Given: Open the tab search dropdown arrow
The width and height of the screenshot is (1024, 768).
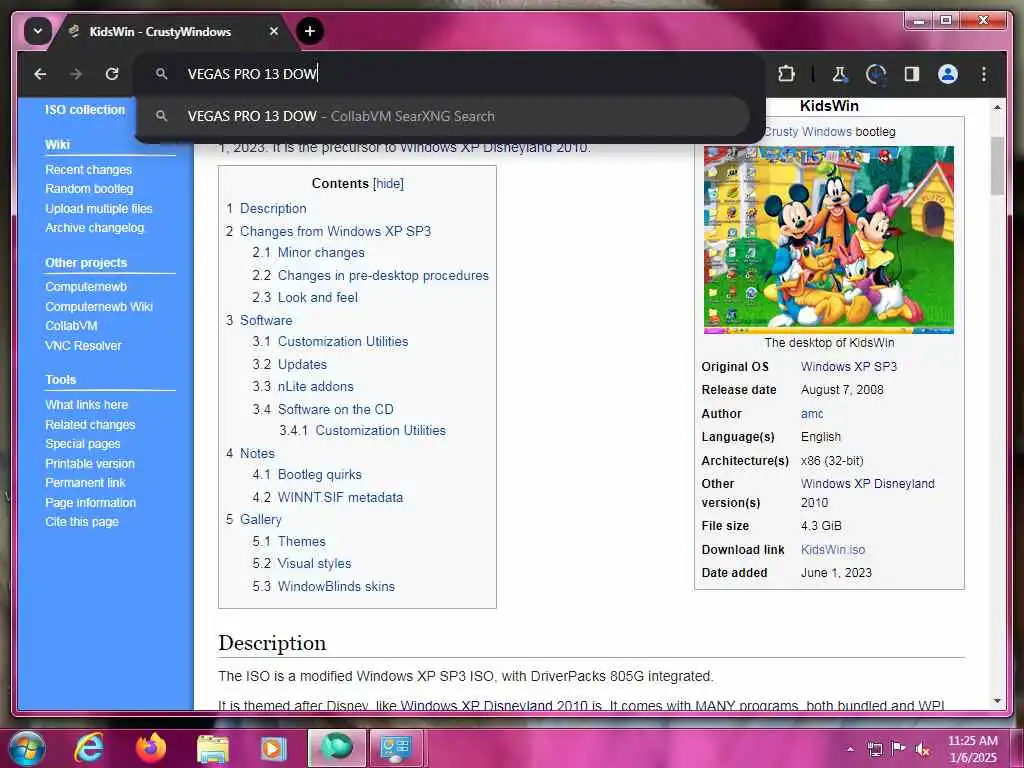Looking at the screenshot, I should (37, 31).
